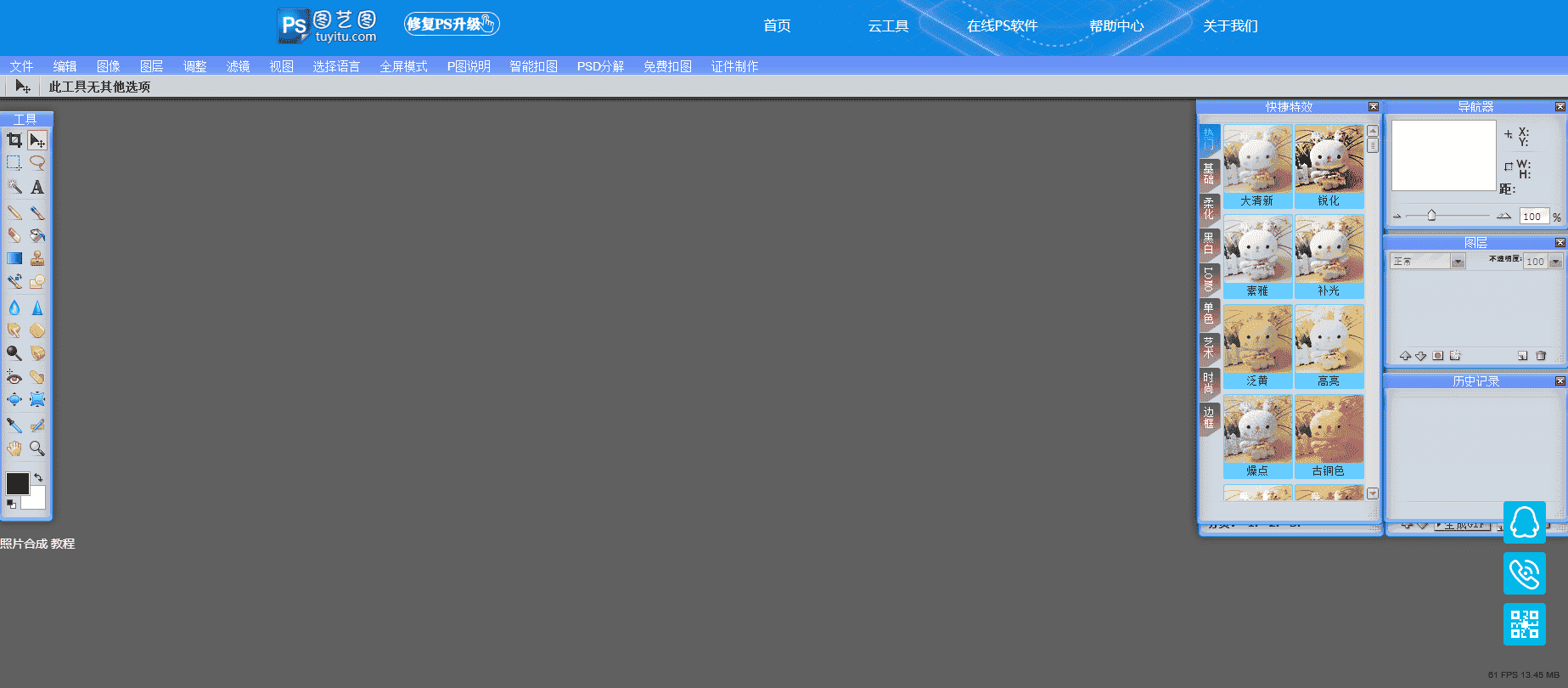Select the Eraser tool
Image resolution: width=1568 pixels, height=688 pixels.
coord(14,235)
